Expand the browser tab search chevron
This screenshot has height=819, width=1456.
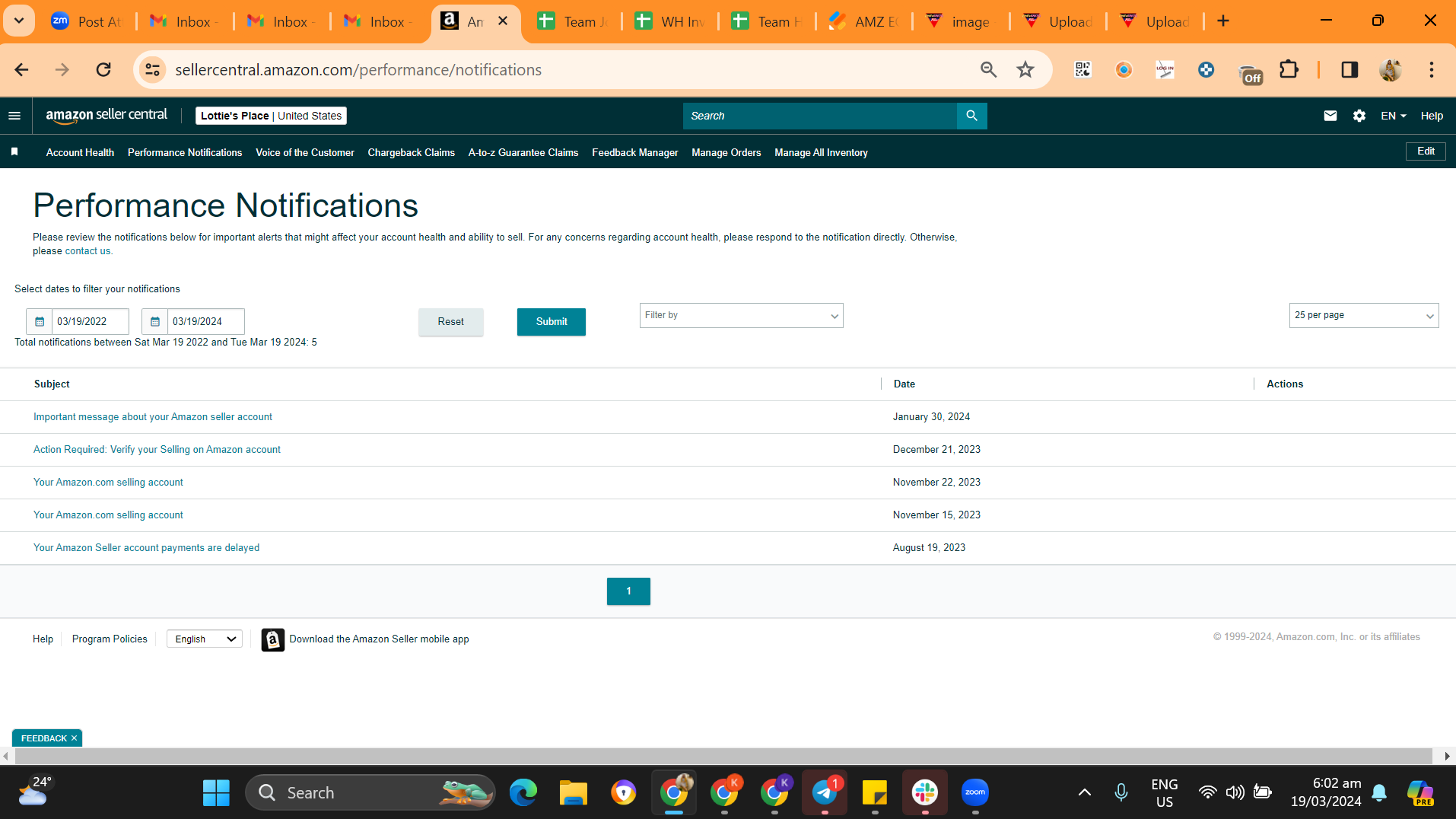pyautogui.click(x=19, y=21)
